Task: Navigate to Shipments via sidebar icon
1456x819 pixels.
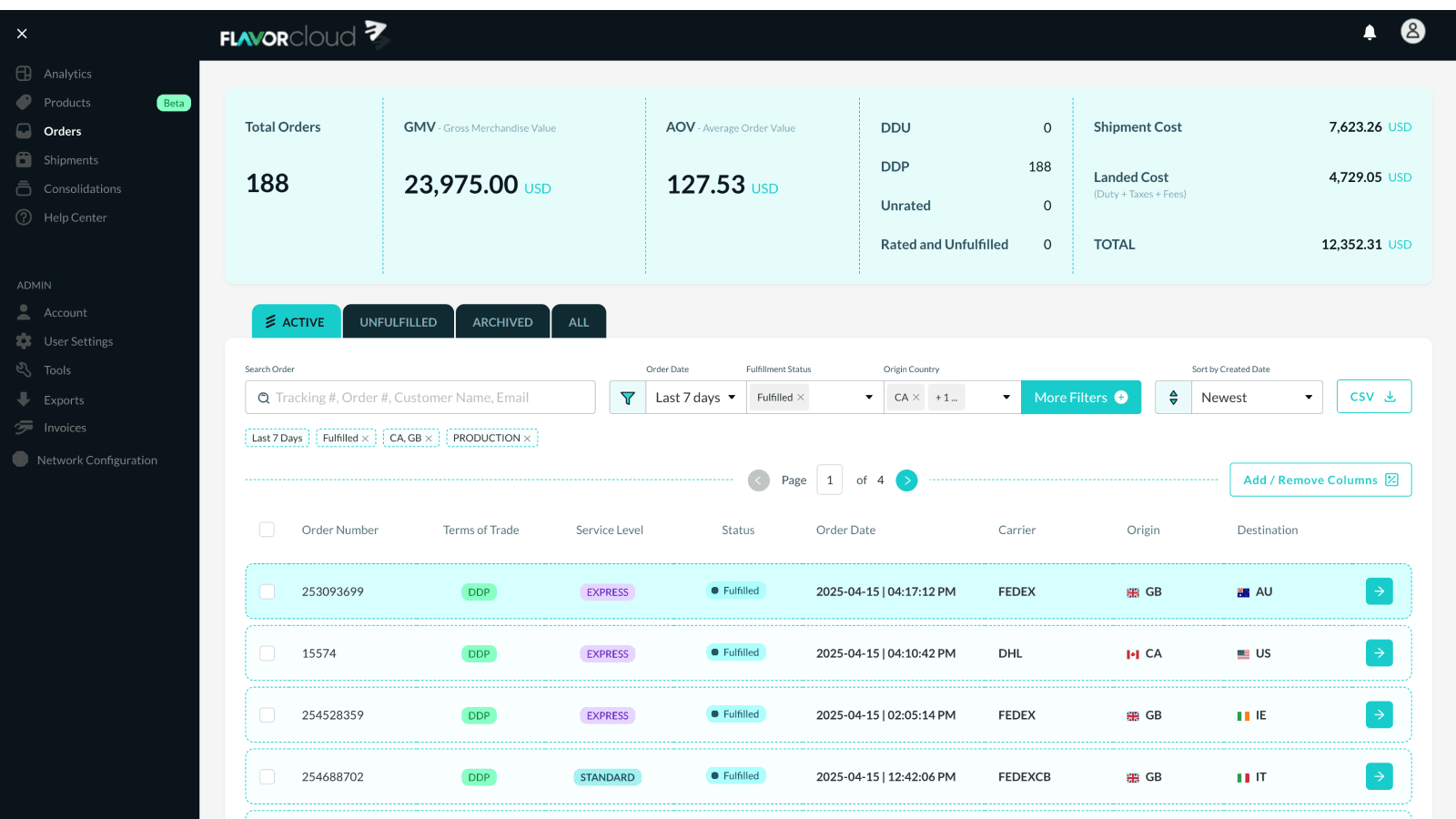Action: coord(72,159)
